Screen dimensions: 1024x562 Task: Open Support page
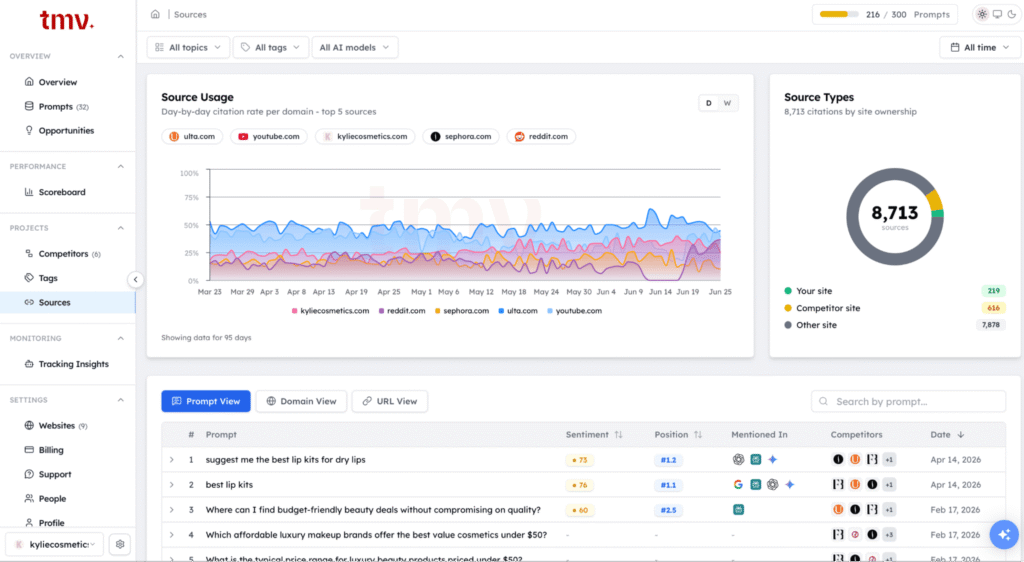click(x=55, y=475)
